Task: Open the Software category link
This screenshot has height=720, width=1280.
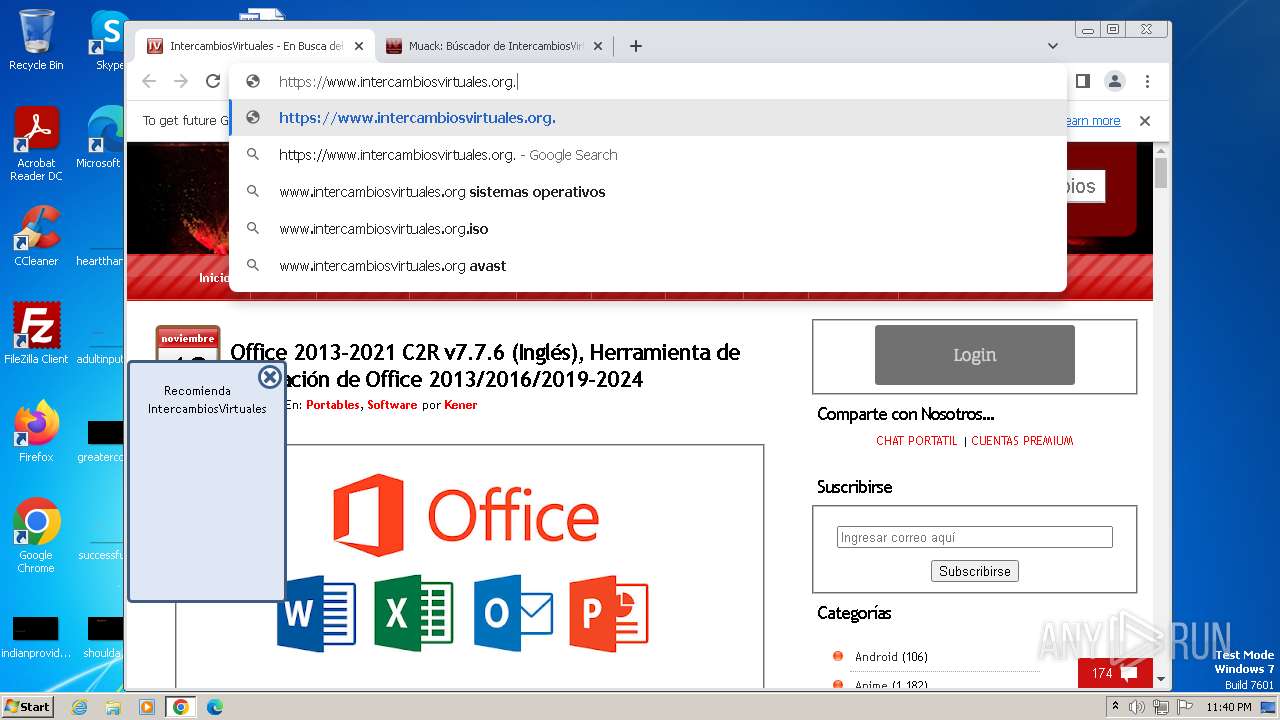Action: click(392, 405)
